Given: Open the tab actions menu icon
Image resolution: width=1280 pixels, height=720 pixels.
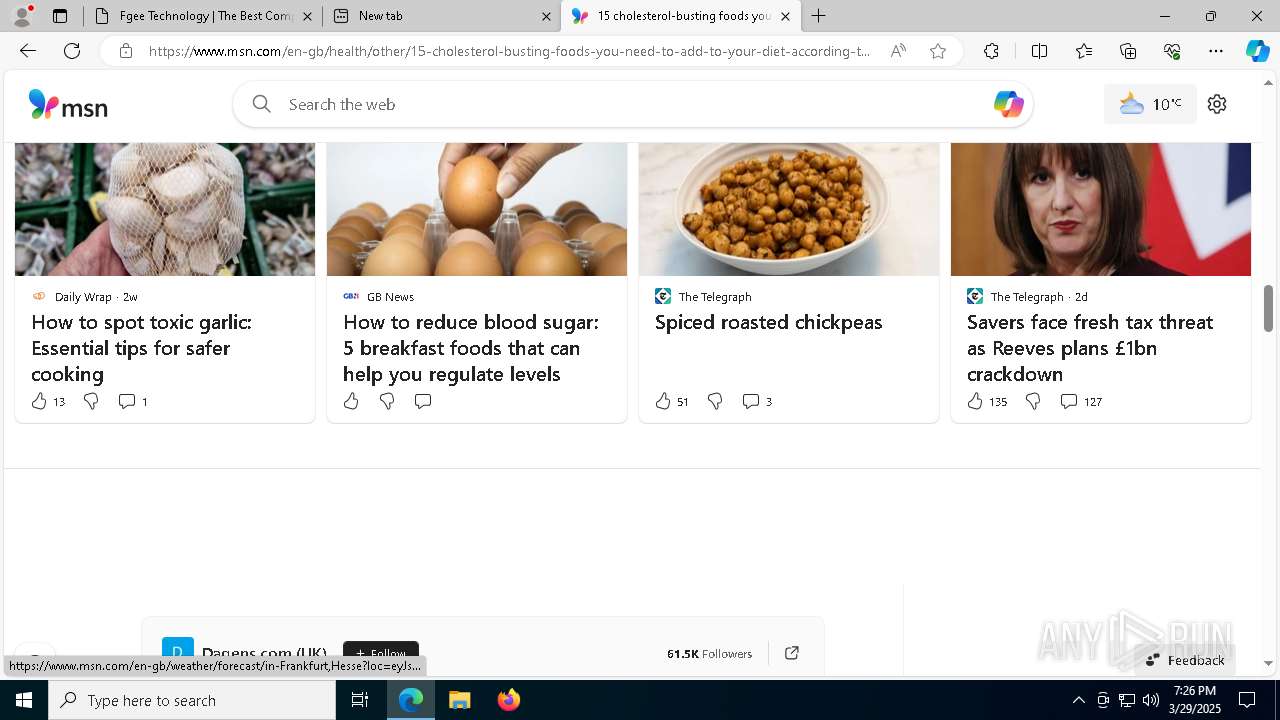Looking at the screenshot, I should click(x=60, y=16).
